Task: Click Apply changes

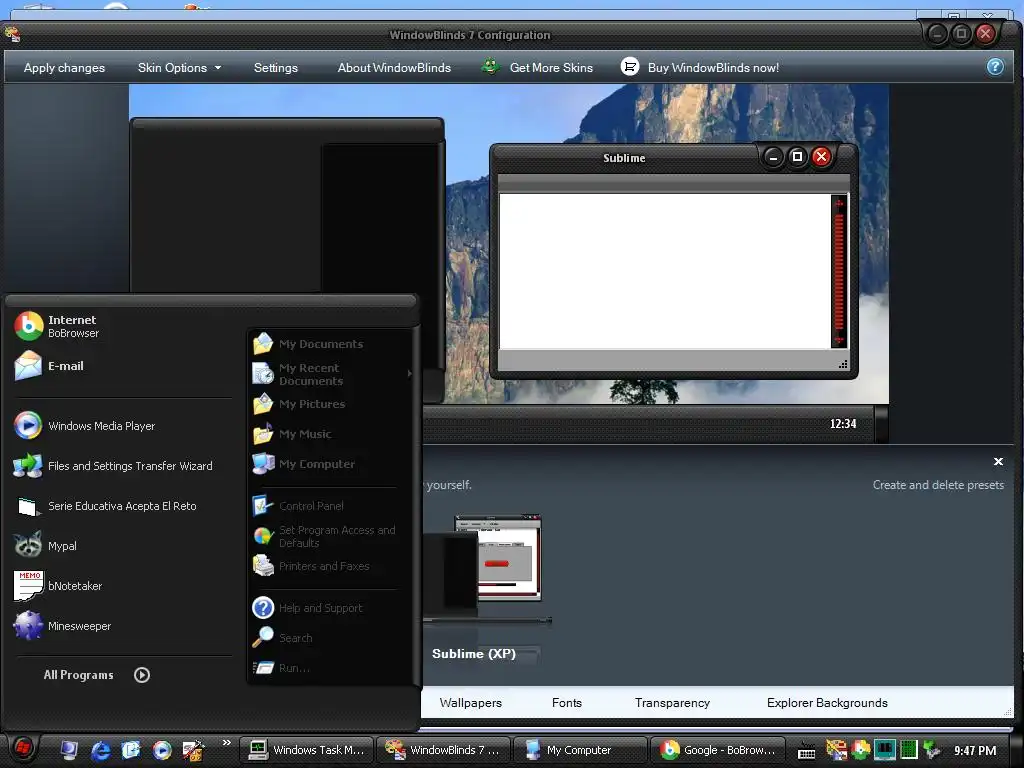Action: (x=64, y=68)
